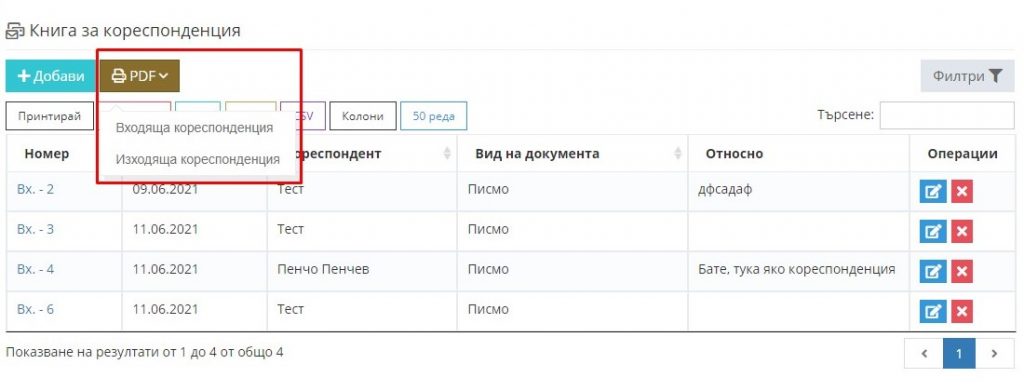
Task: Click the Колони button
Action: pyautogui.click(x=362, y=116)
